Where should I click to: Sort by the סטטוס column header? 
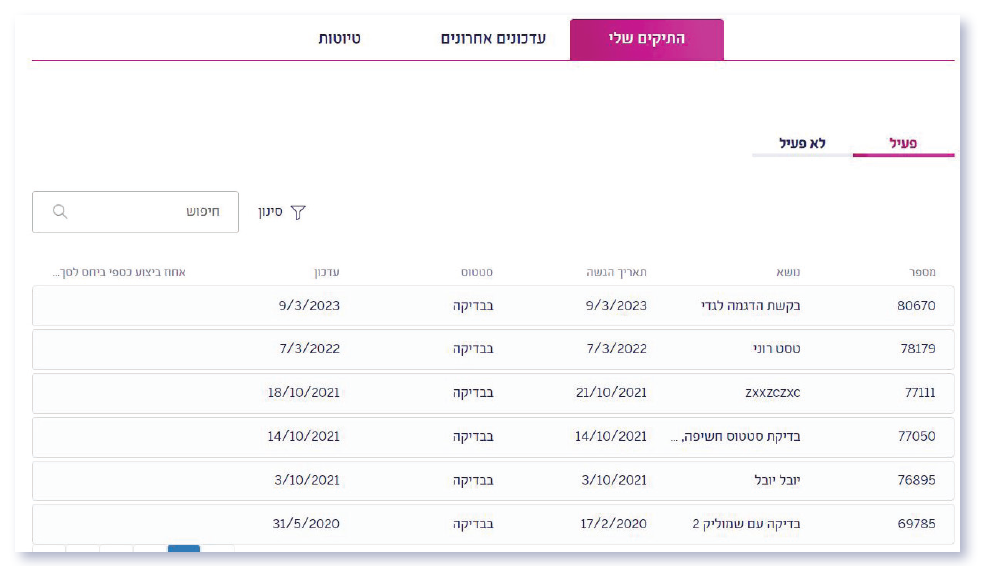point(476,272)
